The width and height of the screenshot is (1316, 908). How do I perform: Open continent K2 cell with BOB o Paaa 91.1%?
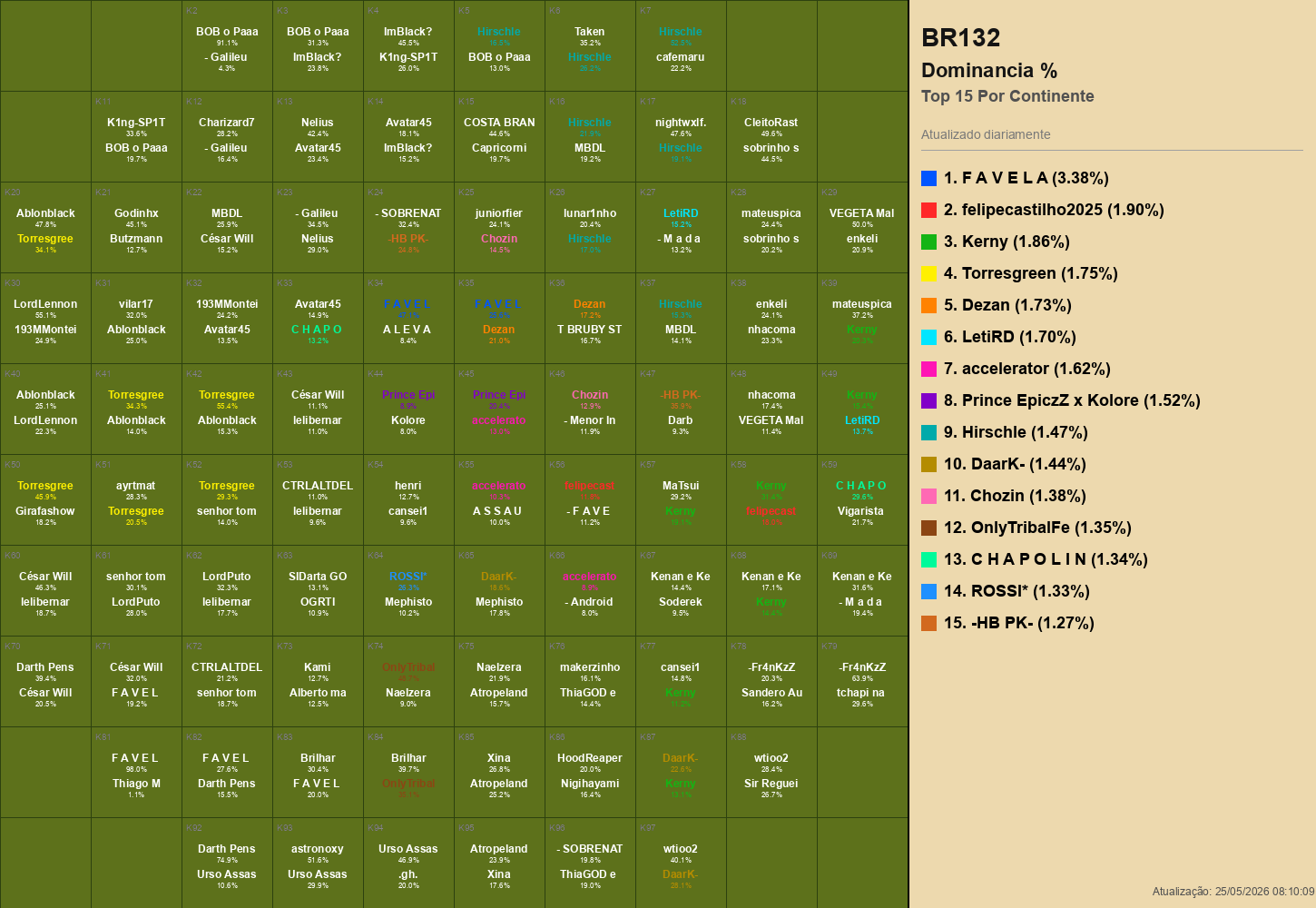[x=227, y=45]
